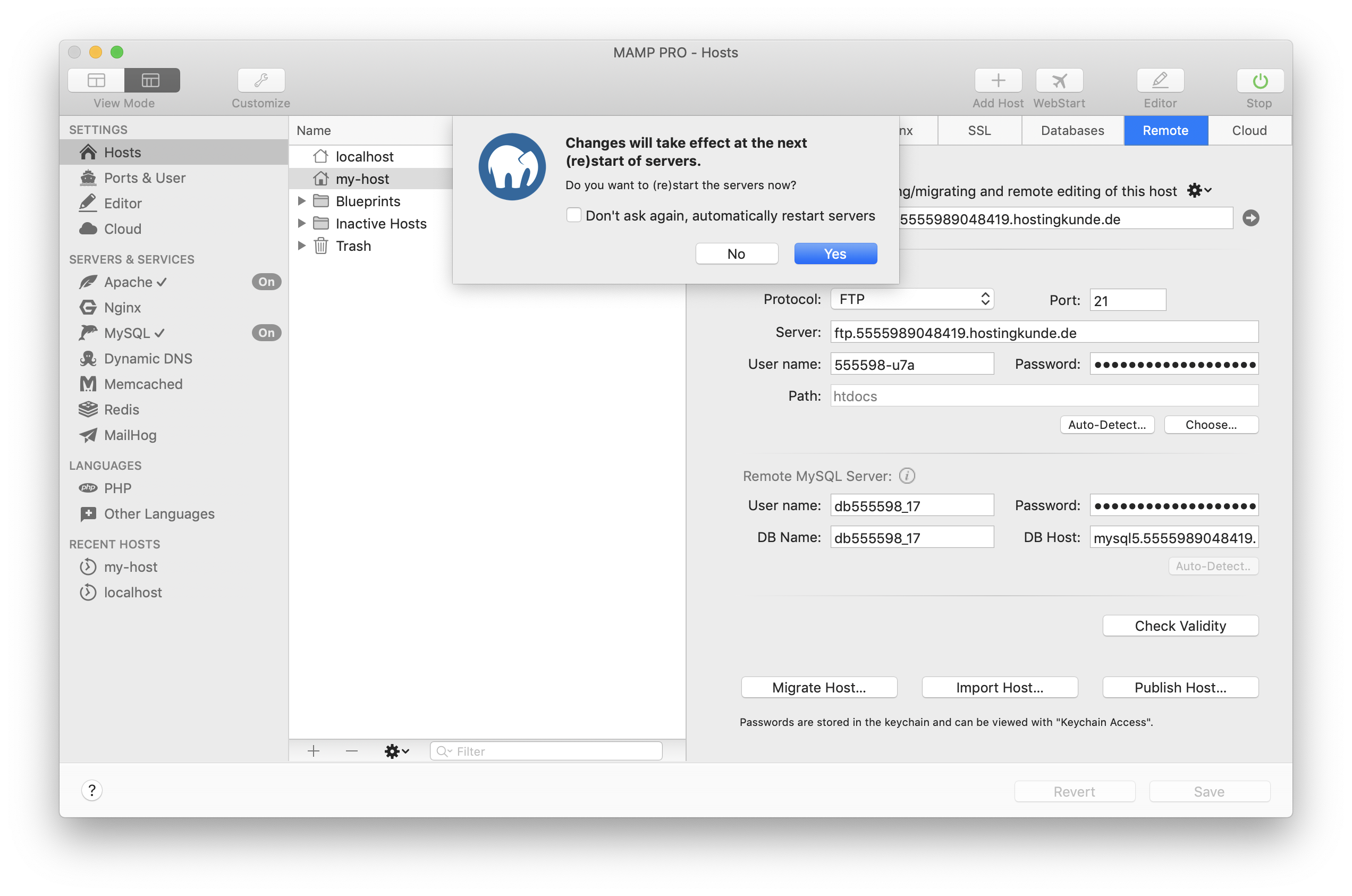Open Redis settings in the sidebar

(x=121, y=409)
